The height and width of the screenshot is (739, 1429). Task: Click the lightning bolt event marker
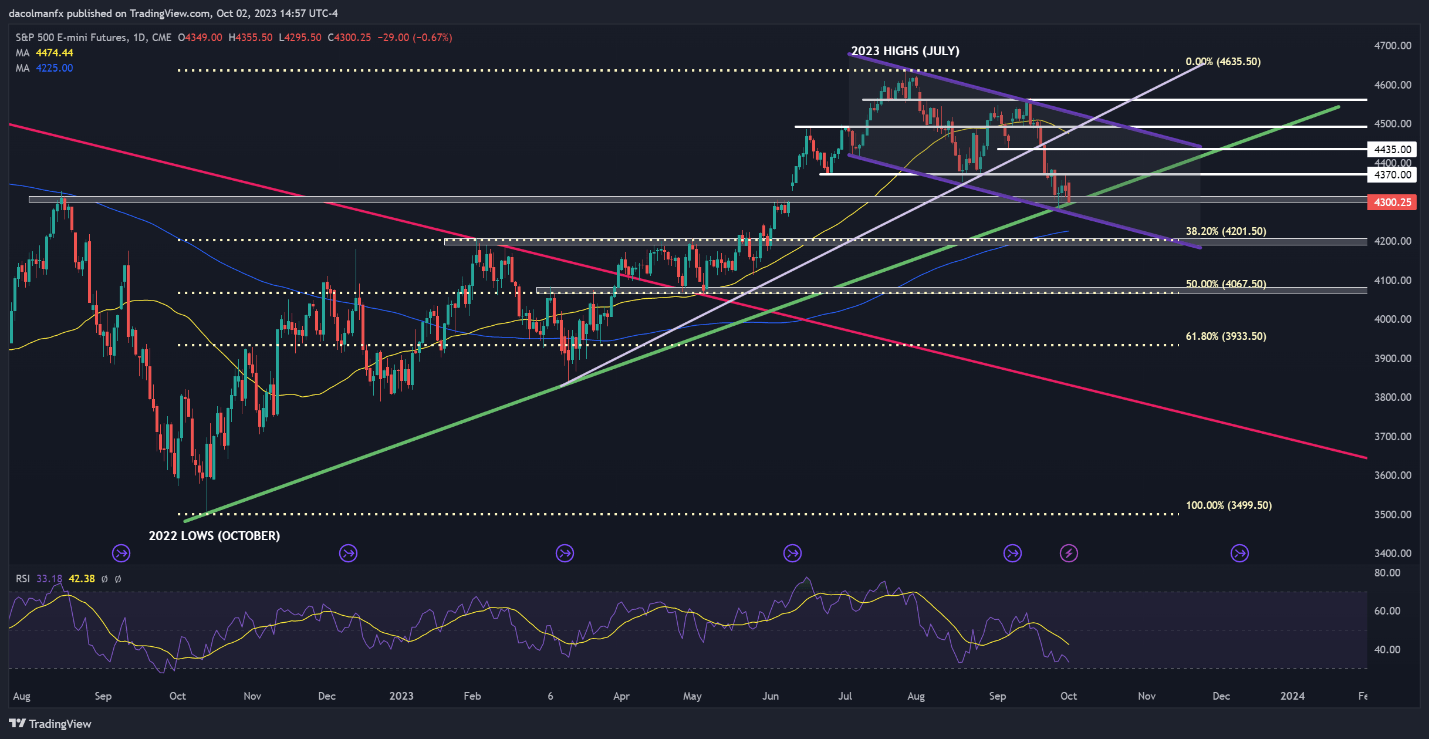click(x=1069, y=552)
